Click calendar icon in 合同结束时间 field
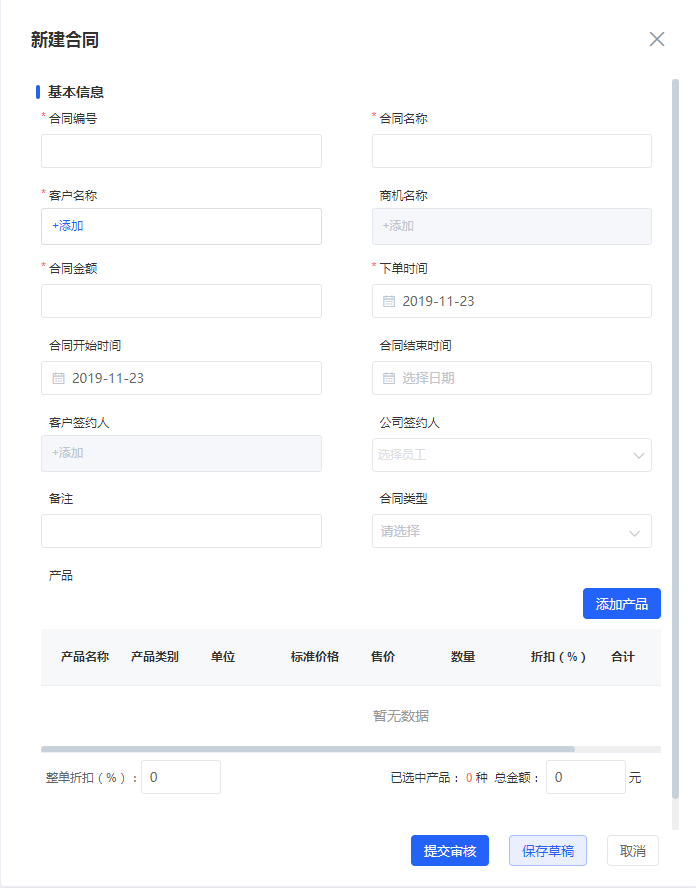 coord(389,378)
